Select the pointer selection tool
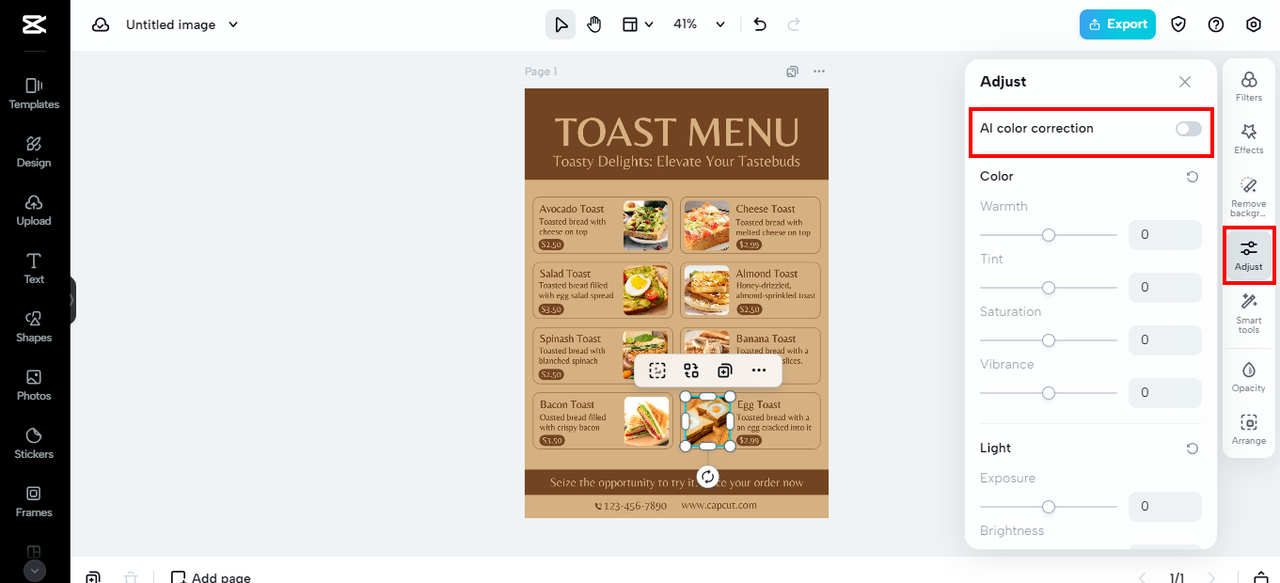This screenshot has width=1280, height=583. [561, 25]
